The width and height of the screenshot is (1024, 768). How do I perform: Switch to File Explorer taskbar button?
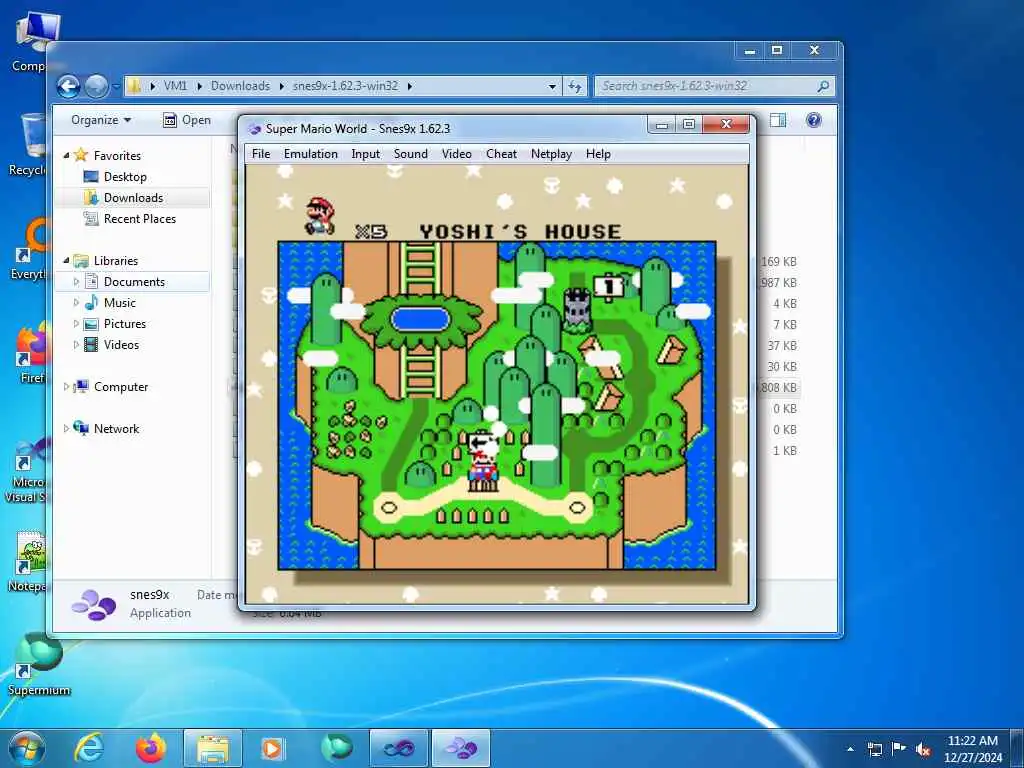(x=213, y=748)
